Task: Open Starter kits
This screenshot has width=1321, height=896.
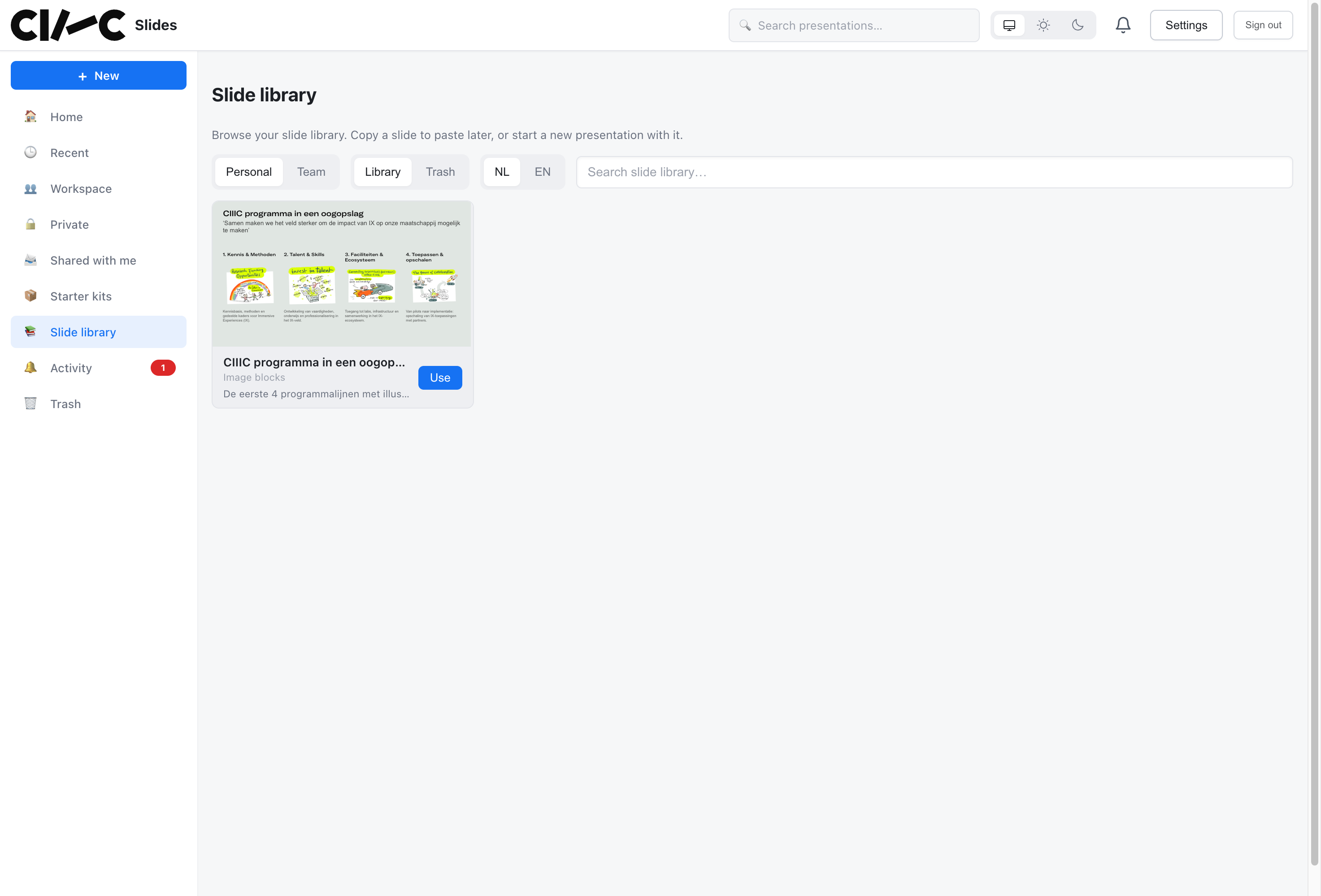Action: (98, 296)
